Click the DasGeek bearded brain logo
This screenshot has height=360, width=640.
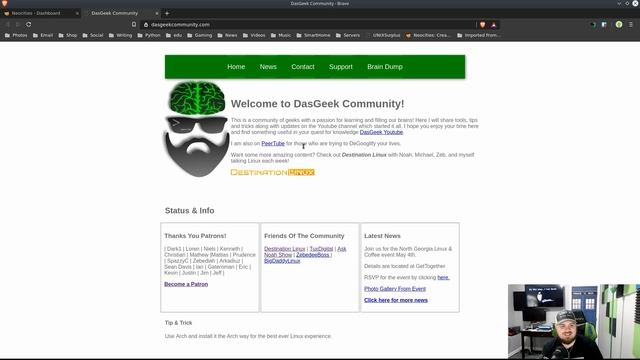pos(197,129)
